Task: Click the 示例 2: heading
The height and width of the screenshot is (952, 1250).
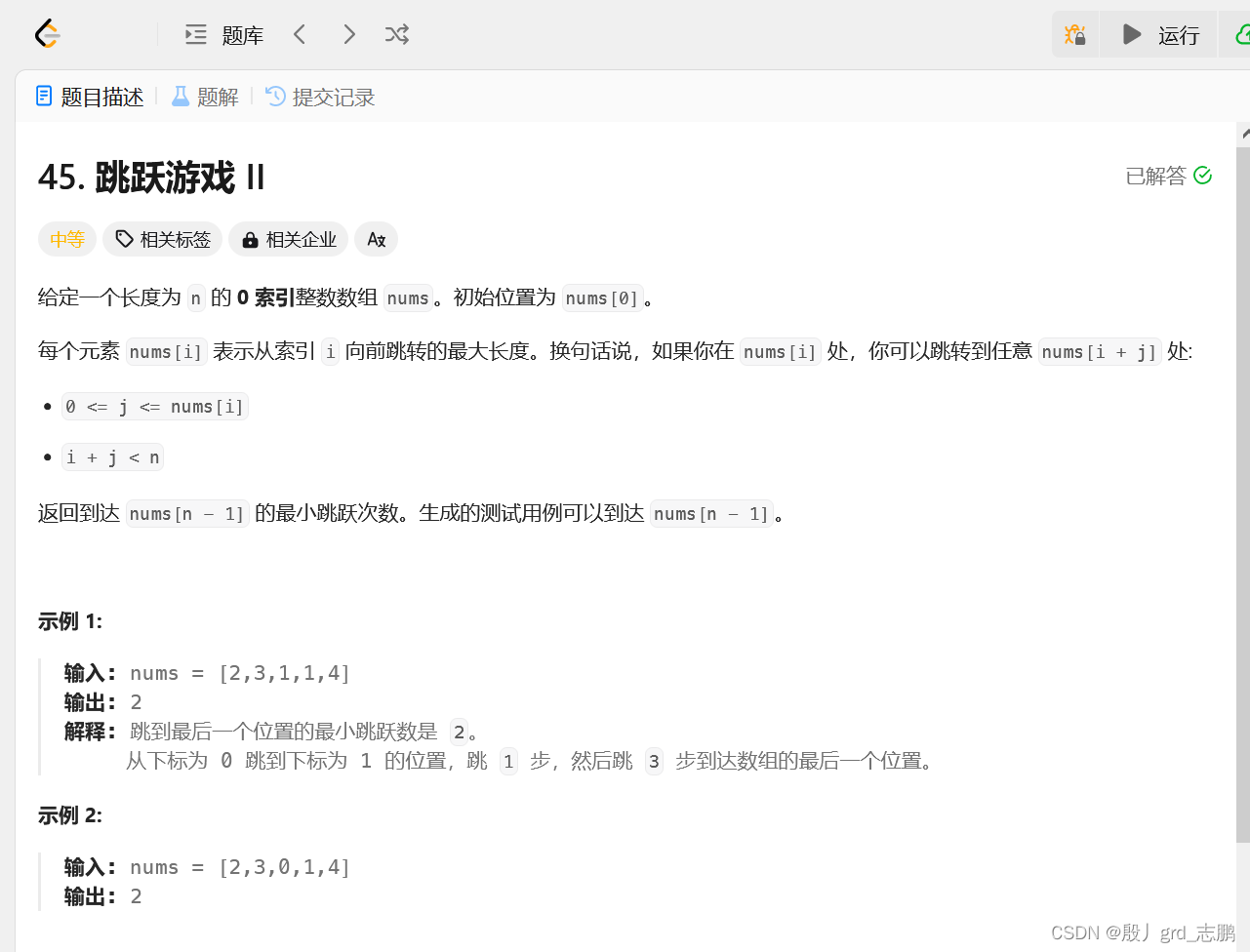Action: [70, 815]
